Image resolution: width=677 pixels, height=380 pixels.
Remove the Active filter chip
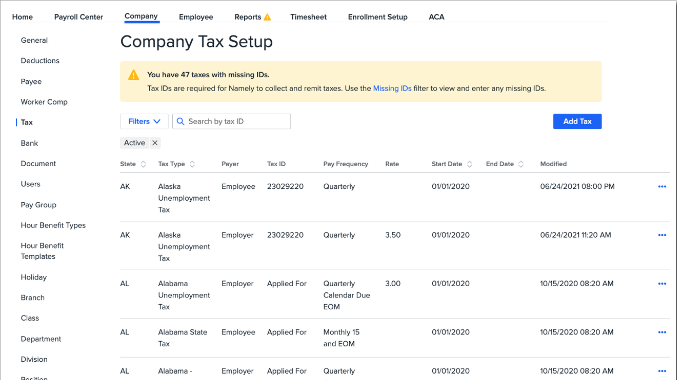(x=155, y=142)
